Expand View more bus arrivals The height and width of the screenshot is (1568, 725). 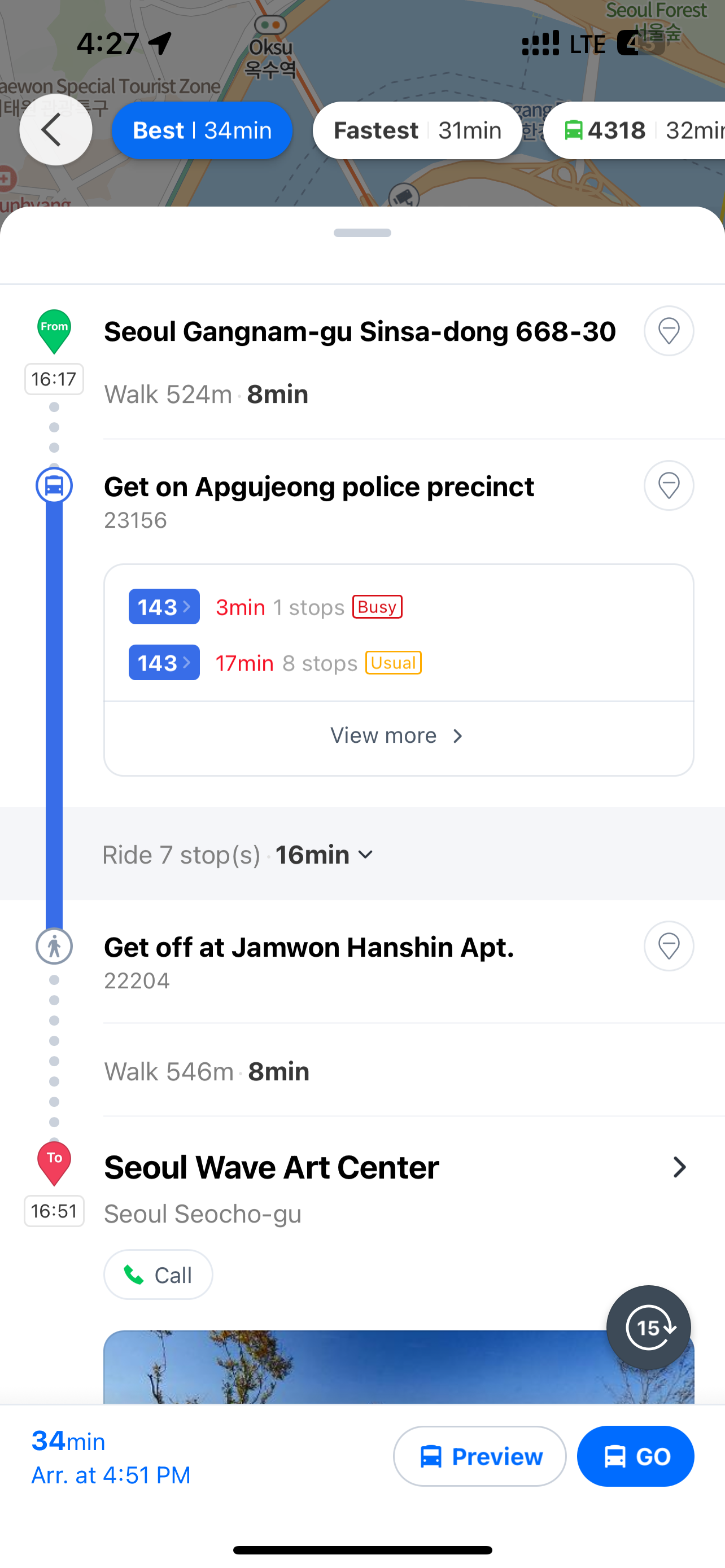(398, 736)
